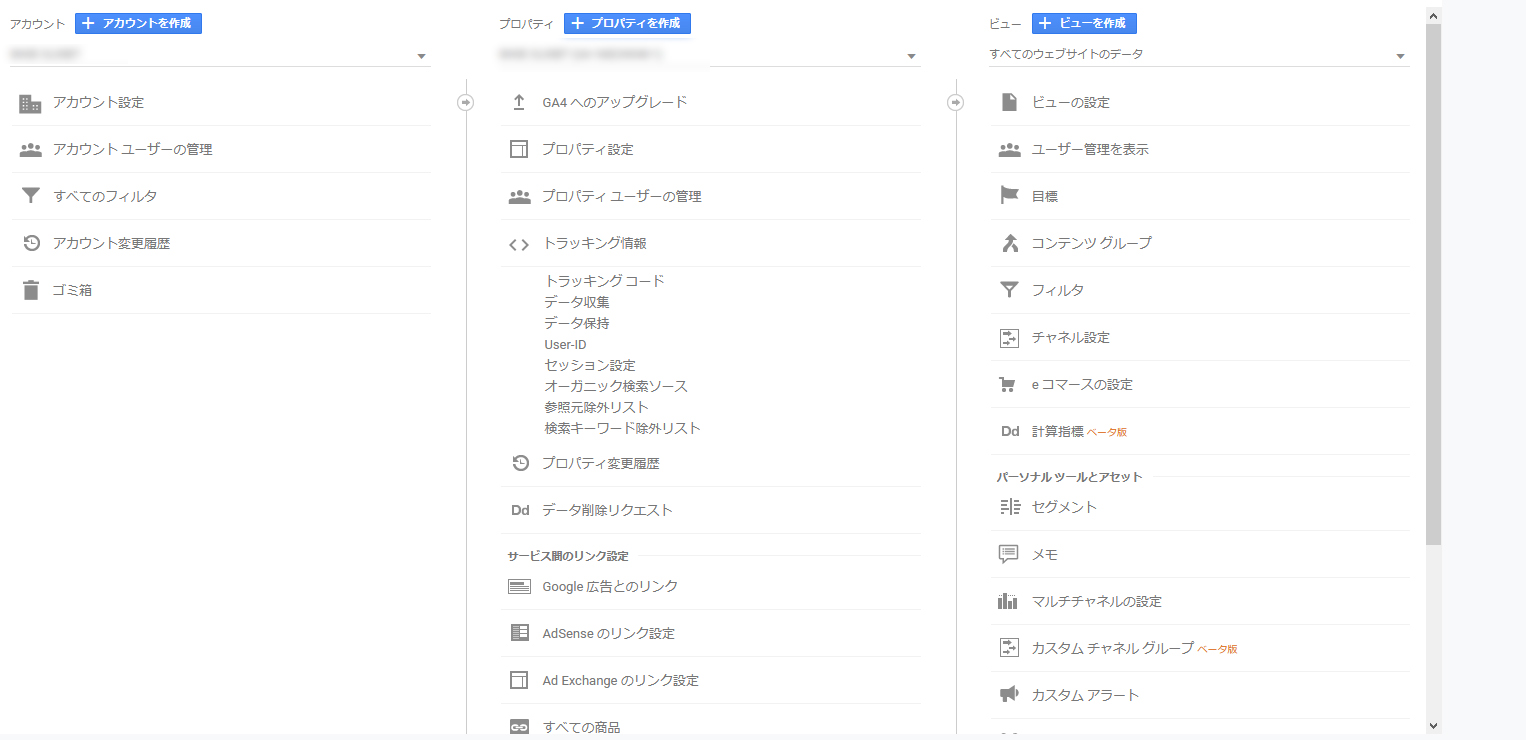Click the ビューの設定 document icon
Image resolution: width=1526 pixels, height=740 pixels.
tap(1009, 102)
